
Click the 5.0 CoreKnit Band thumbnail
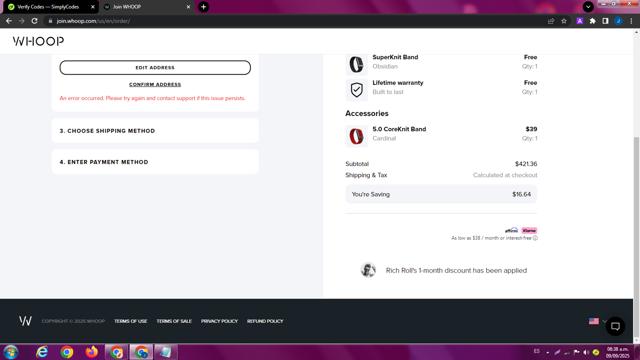point(356,136)
